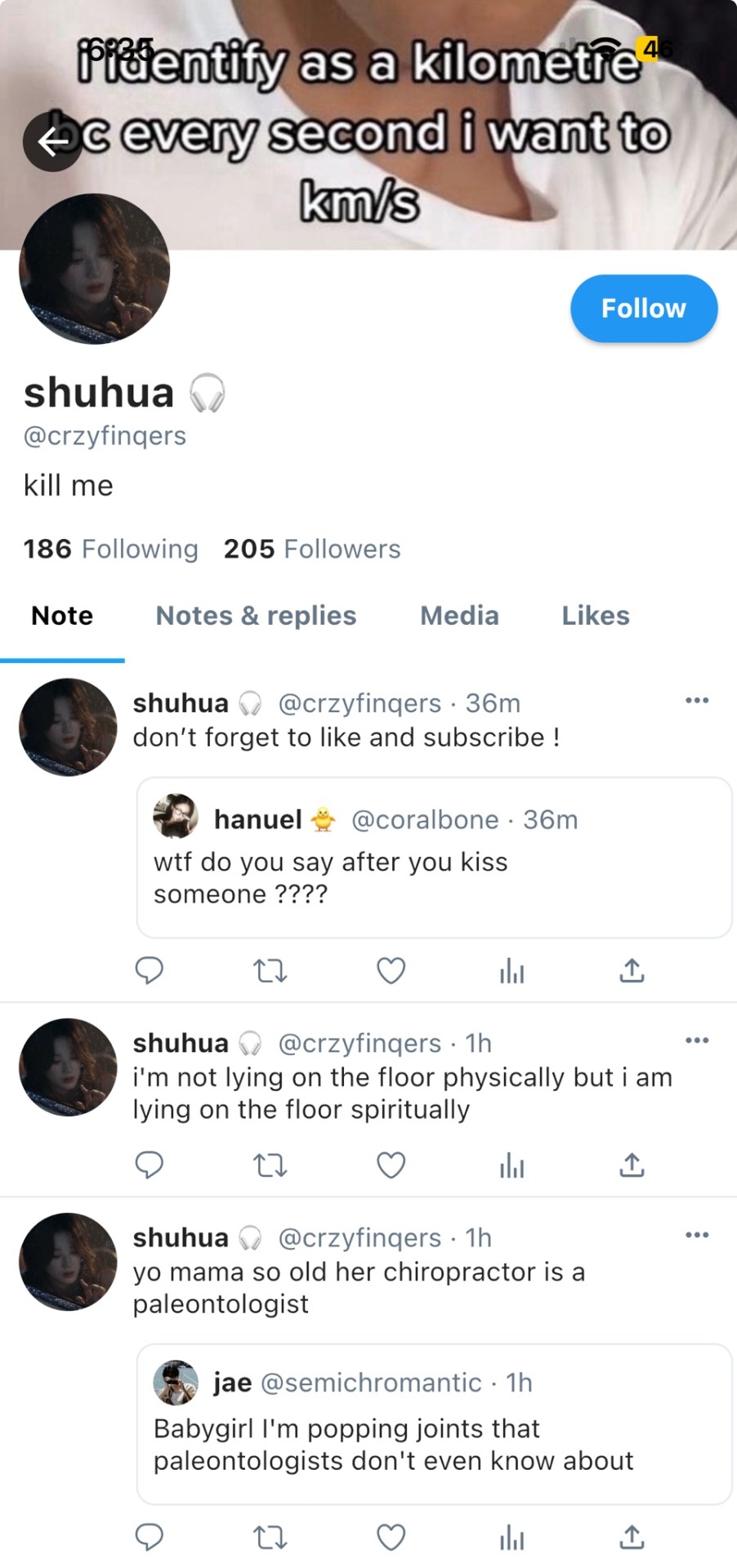737x1568 pixels.
Task: Like the 'don't forget to like' post
Action: click(391, 970)
